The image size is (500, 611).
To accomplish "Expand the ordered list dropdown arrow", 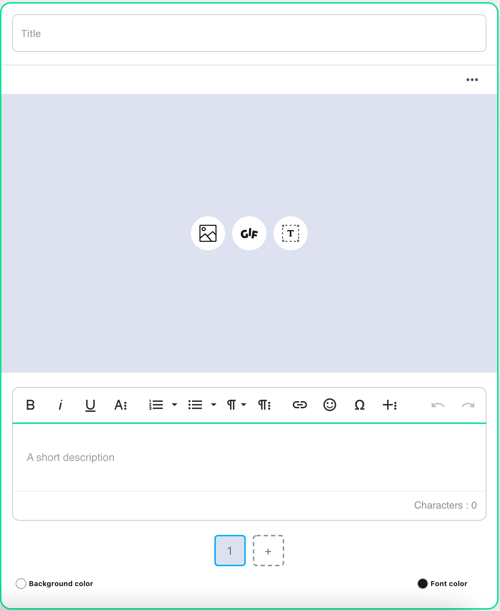I will pyautogui.click(x=175, y=405).
